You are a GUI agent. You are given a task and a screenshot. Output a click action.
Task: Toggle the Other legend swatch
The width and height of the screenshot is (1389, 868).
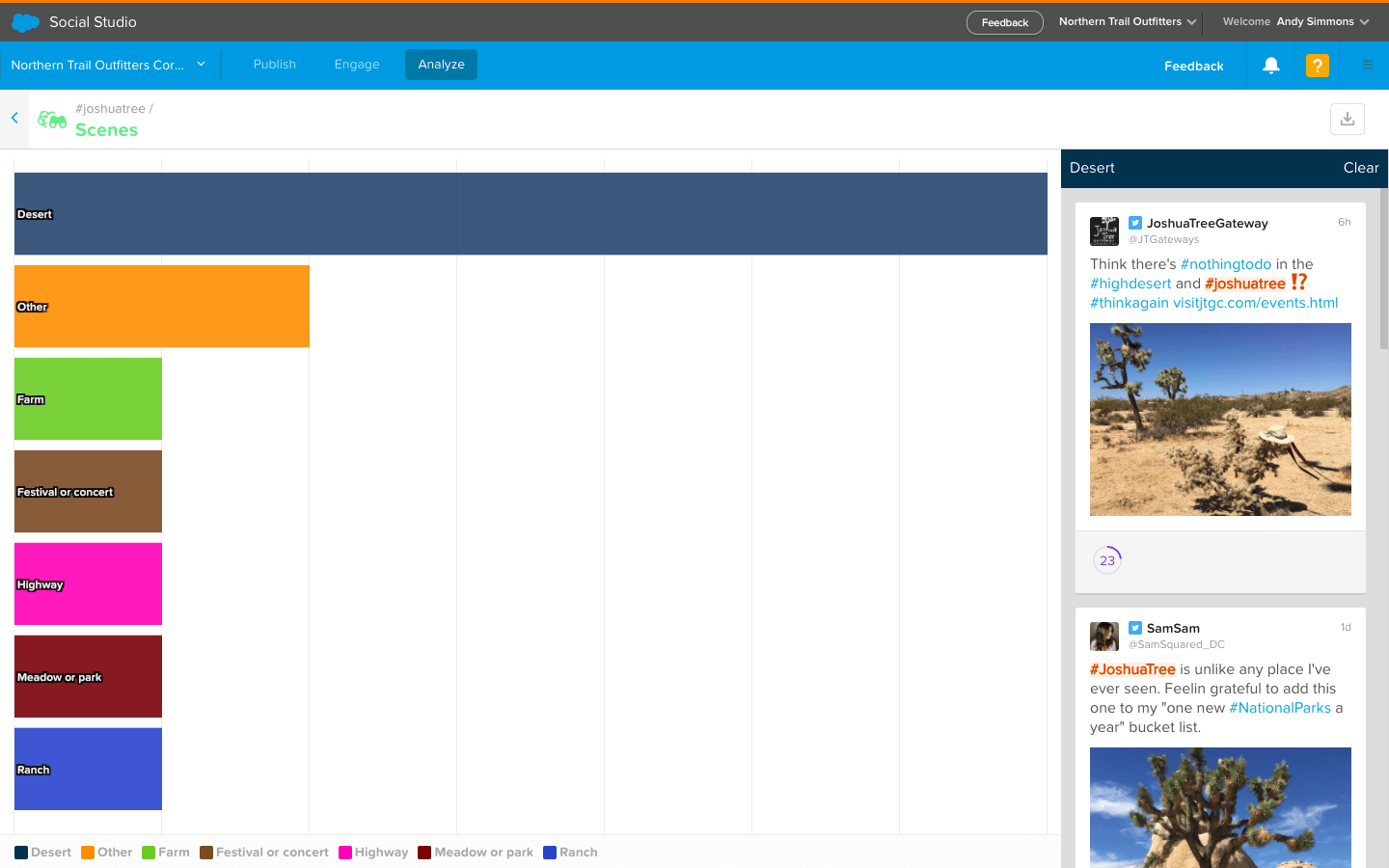tap(88, 853)
